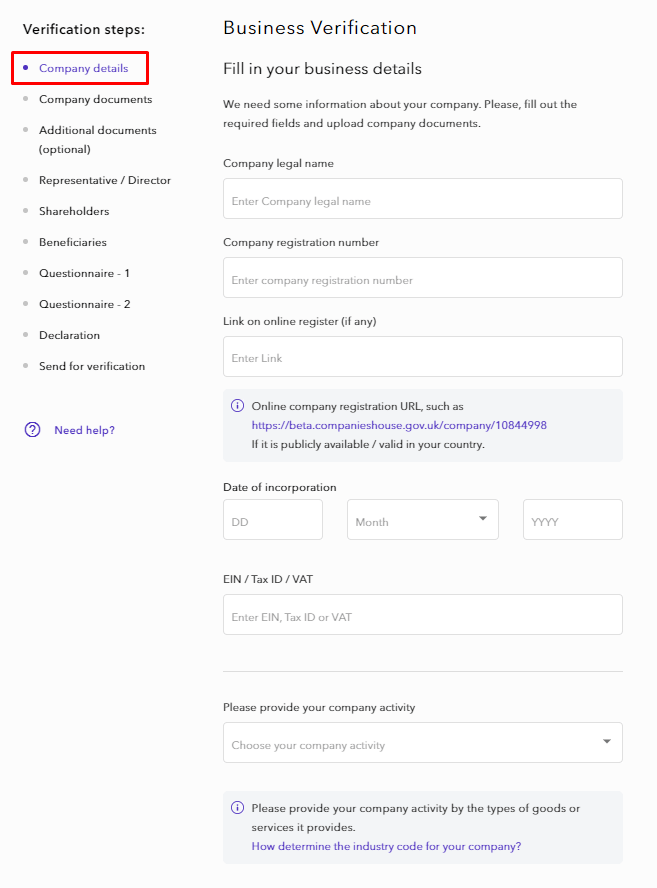Go to Company details step
This screenshot has width=657, height=888.
83,68
